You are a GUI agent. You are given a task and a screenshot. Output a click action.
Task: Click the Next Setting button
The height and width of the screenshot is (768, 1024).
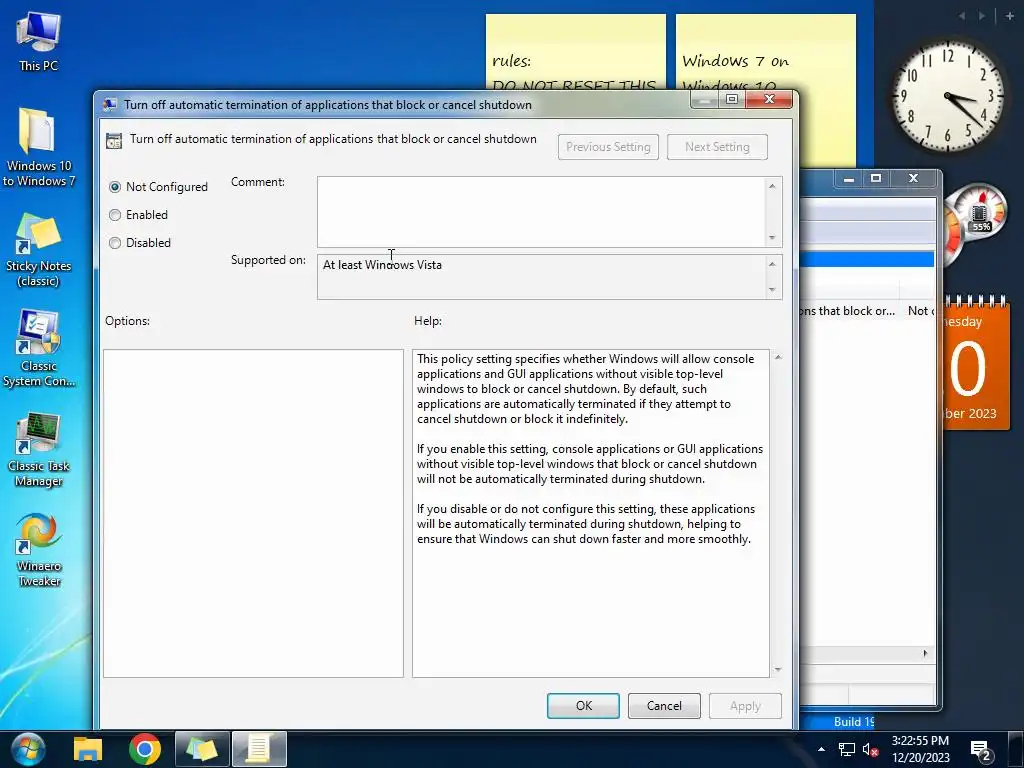717,147
